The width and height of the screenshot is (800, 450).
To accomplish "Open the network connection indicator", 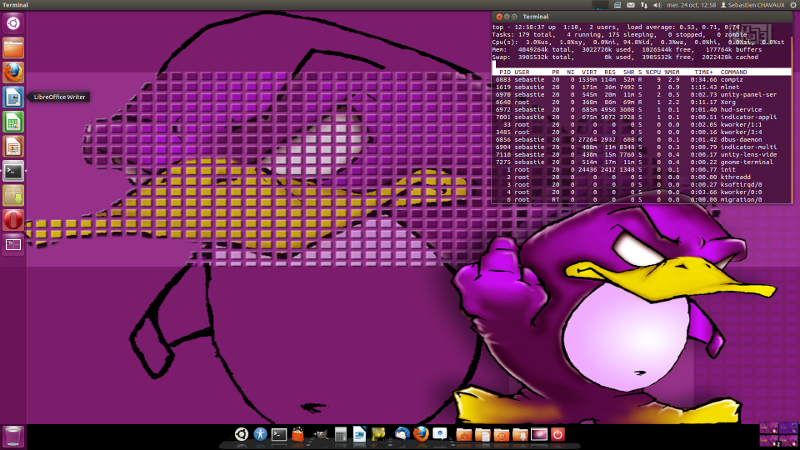I will point(644,5).
